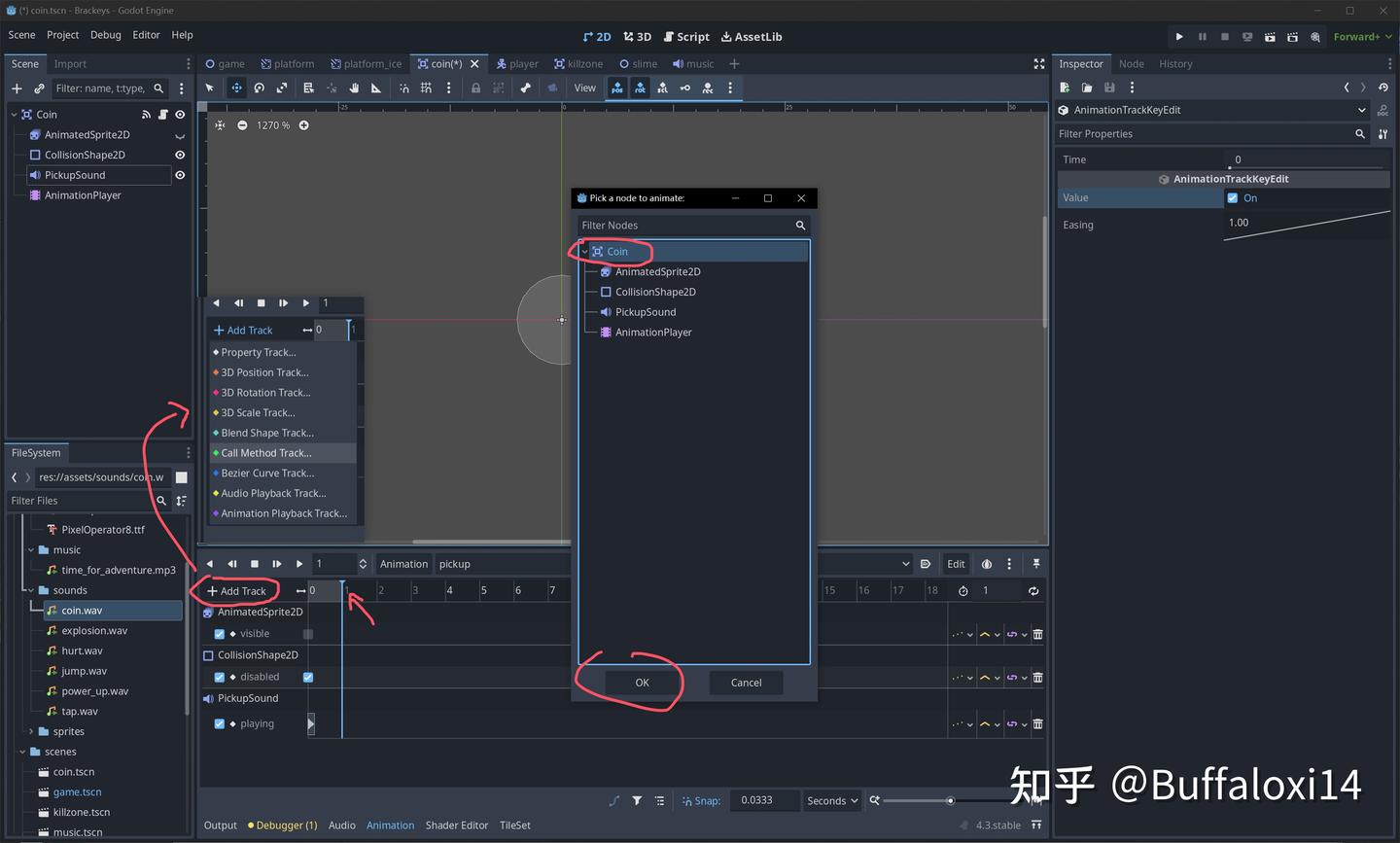The image size is (1400, 843).
Task: Select the Move mode tool
Action: tap(236, 88)
